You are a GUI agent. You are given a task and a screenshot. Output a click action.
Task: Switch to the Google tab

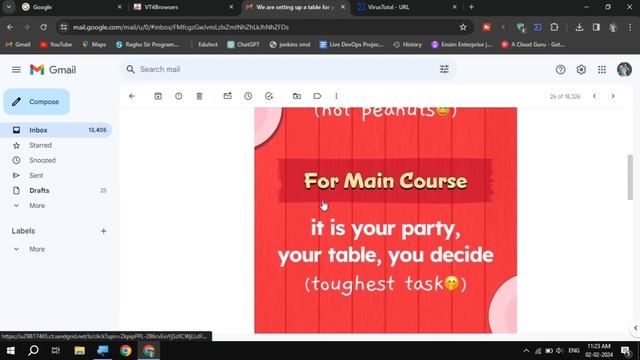click(71, 7)
